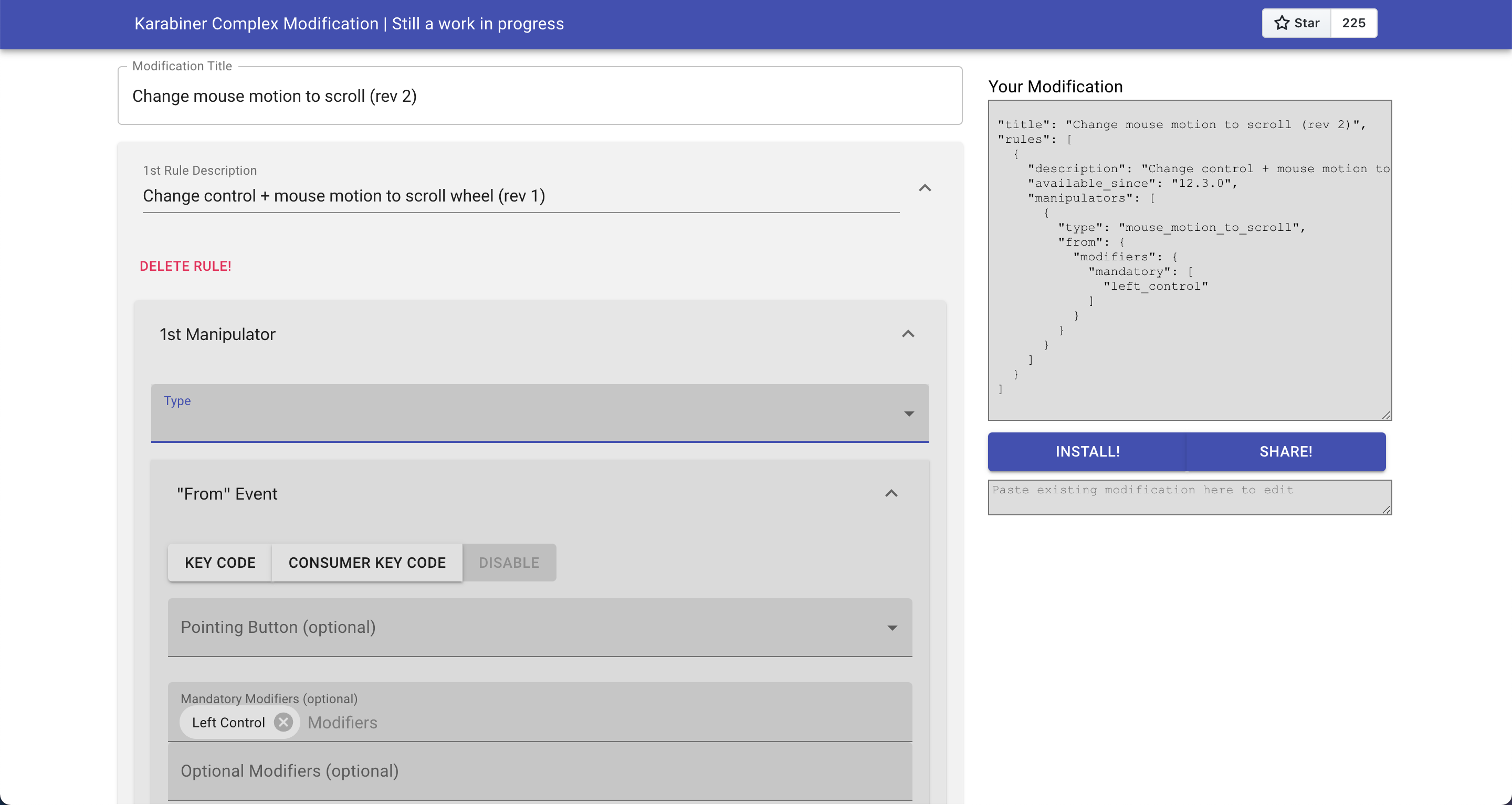Screen dimensions: 1512x805
Task: Select the CONSUMER KEY CODE tab
Action: coord(367,562)
